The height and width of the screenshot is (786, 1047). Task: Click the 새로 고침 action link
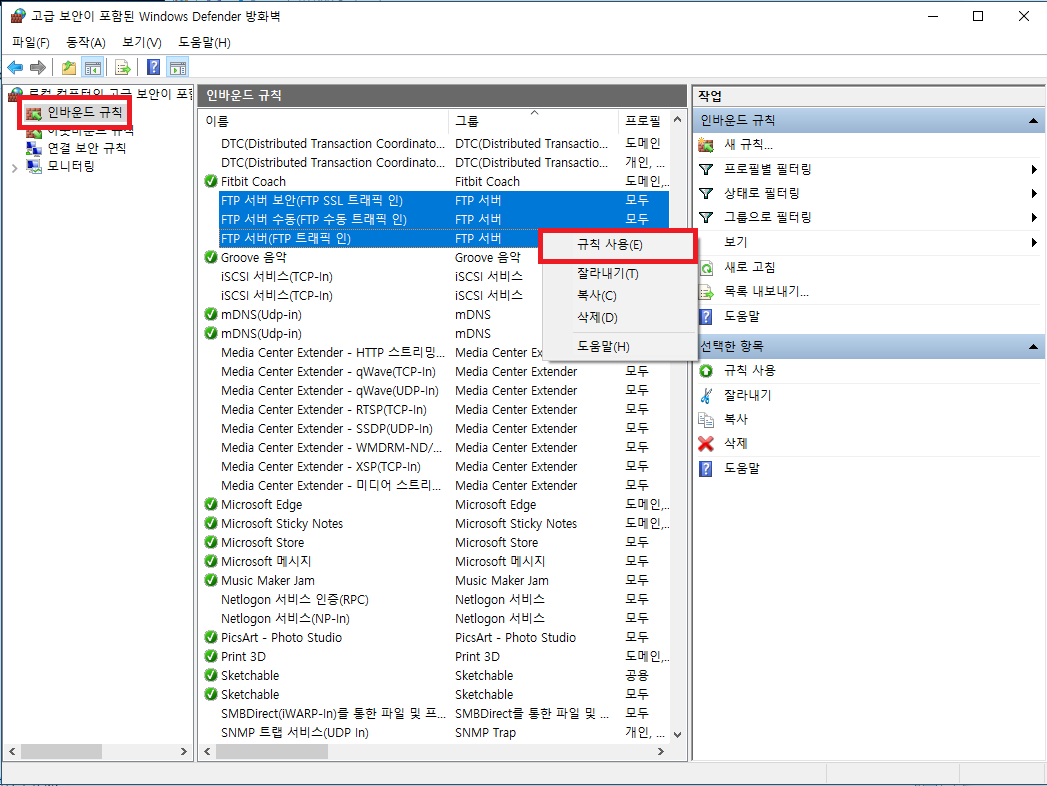click(750, 268)
